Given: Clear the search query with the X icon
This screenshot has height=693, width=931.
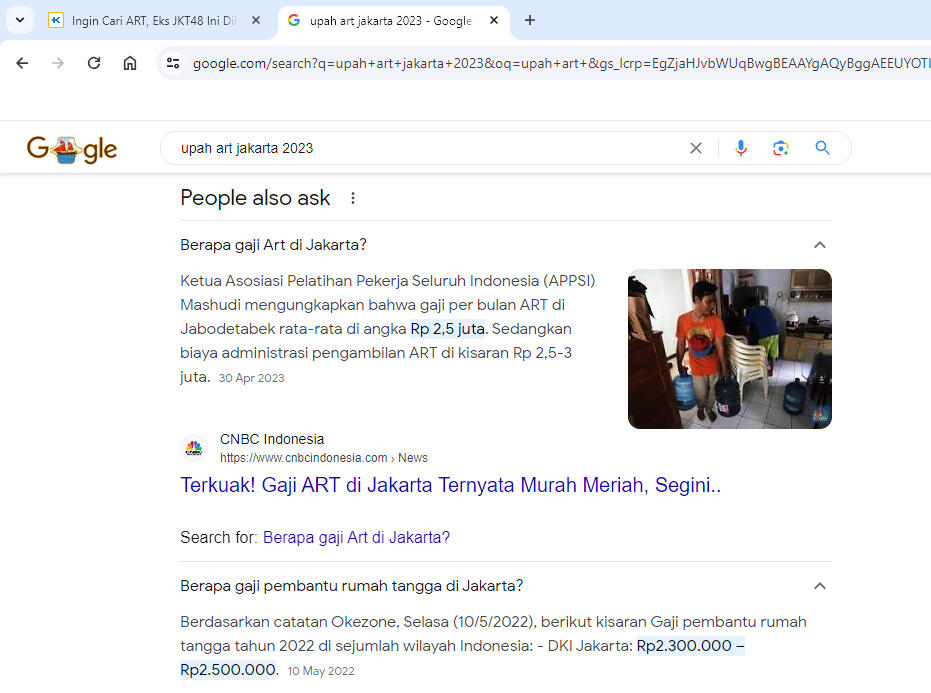Looking at the screenshot, I should coord(696,147).
